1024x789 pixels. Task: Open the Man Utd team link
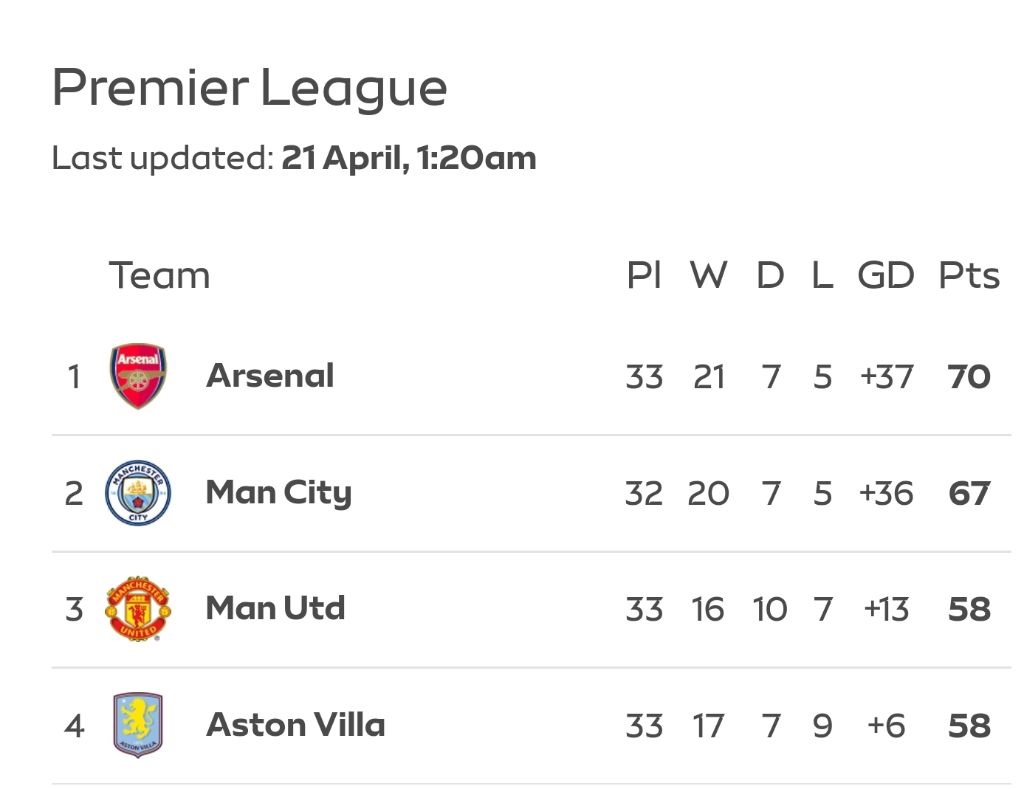[x=275, y=608]
